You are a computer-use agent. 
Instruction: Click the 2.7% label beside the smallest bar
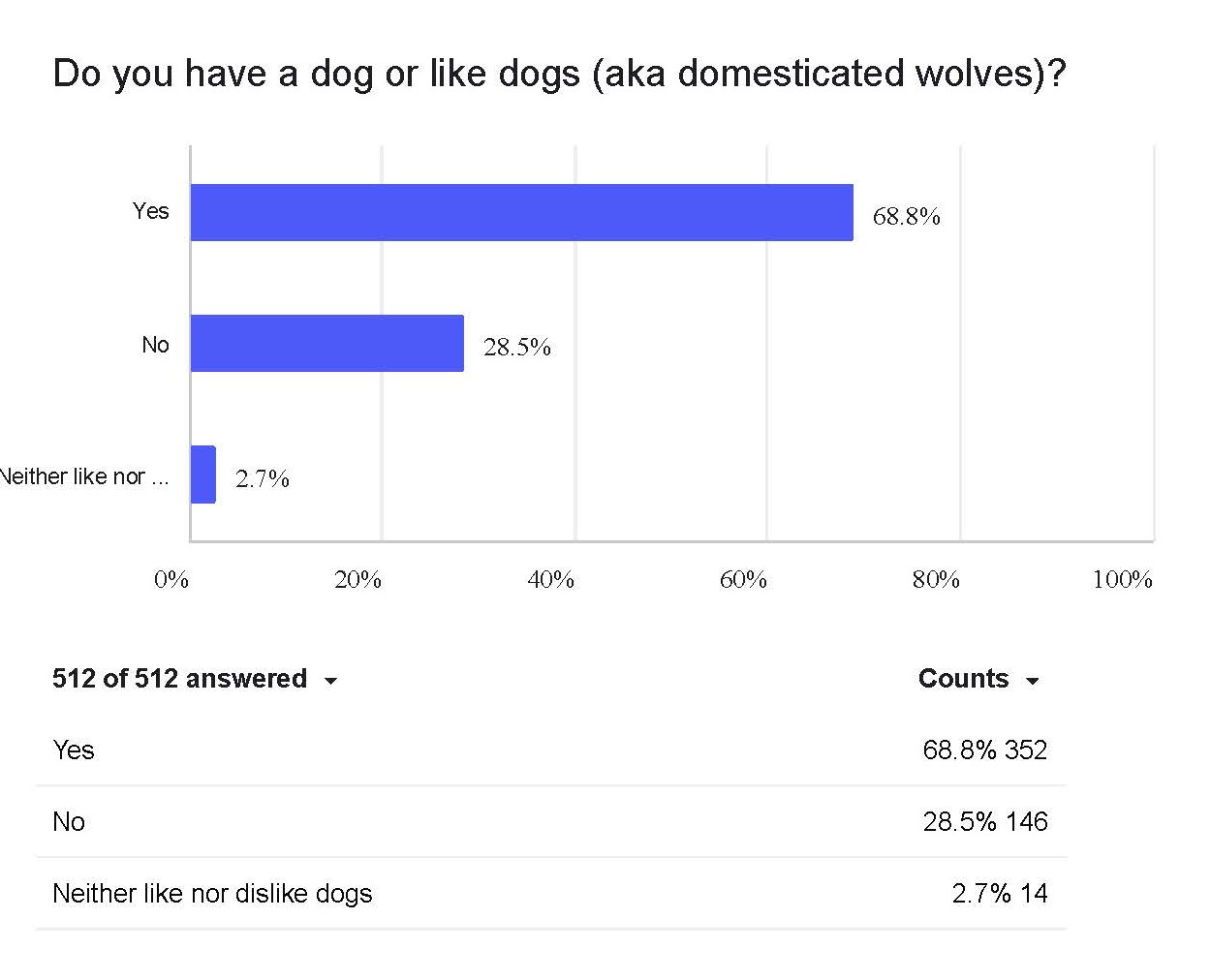click(x=262, y=478)
